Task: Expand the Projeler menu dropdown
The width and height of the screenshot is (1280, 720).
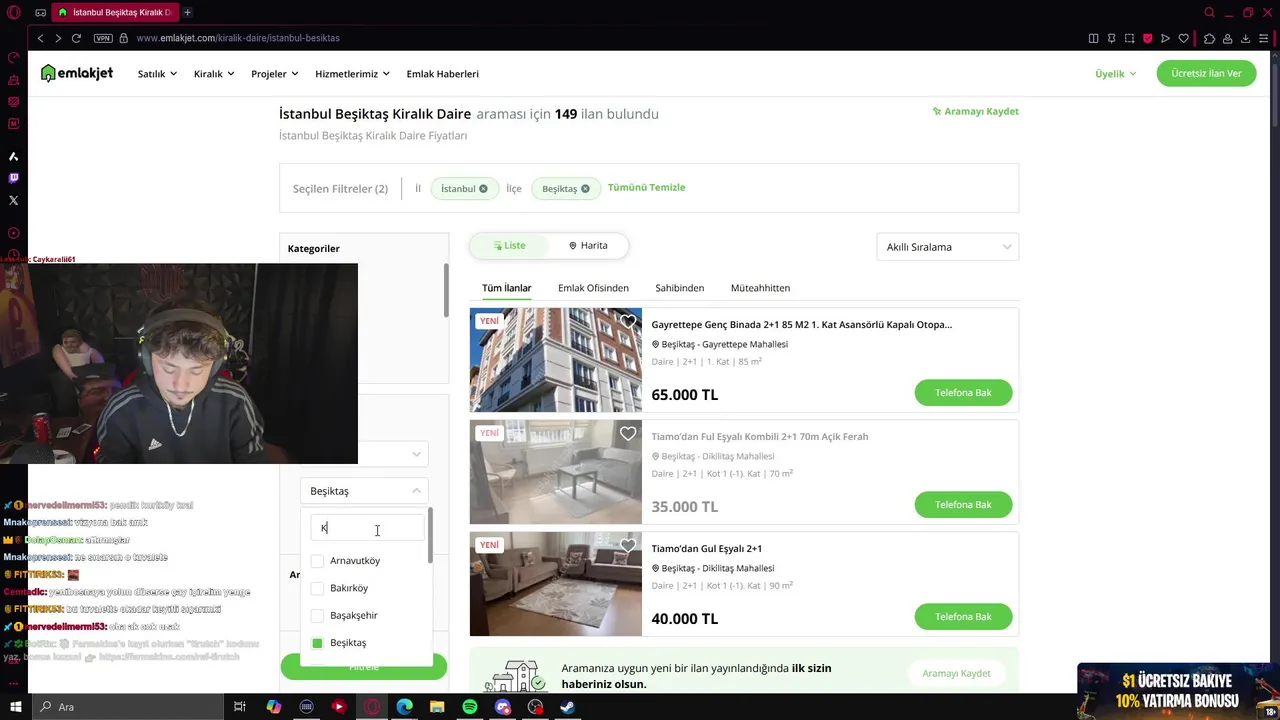Action: (x=275, y=74)
